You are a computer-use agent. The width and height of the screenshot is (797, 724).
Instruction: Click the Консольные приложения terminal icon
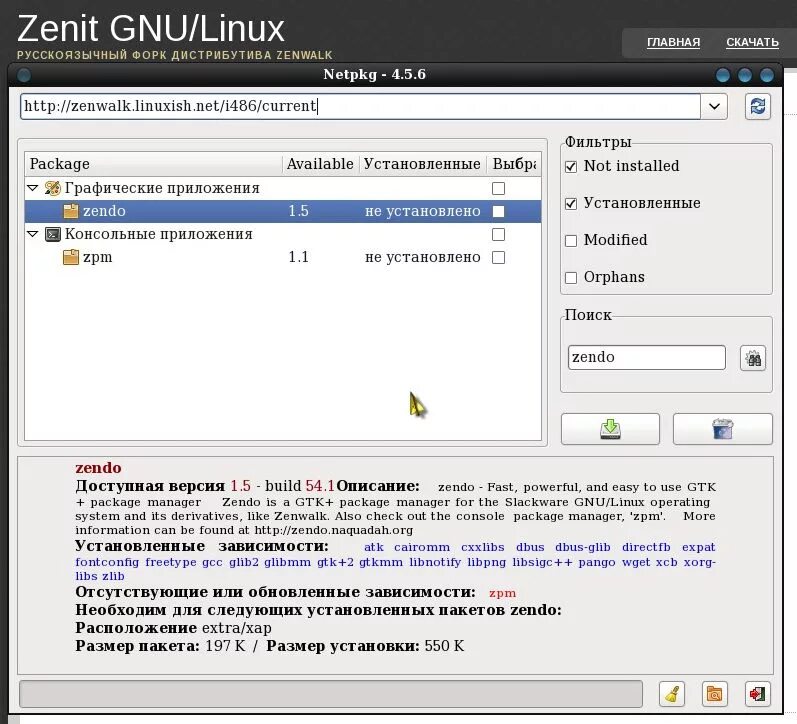(x=52, y=234)
